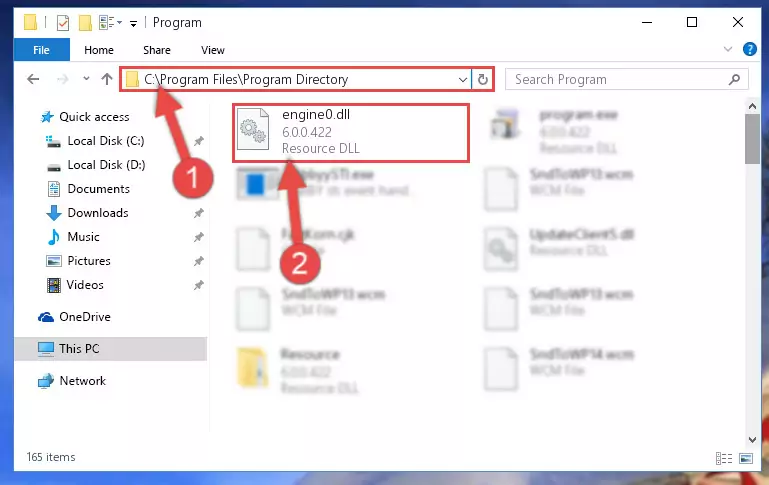Open Documents in the sidebar

click(x=99, y=189)
